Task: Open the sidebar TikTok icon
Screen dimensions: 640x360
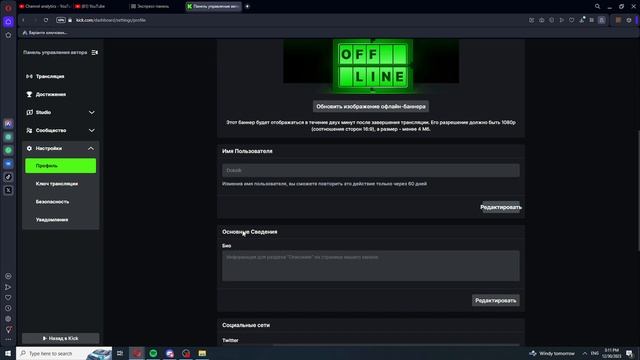Action: click(x=8, y=177)
